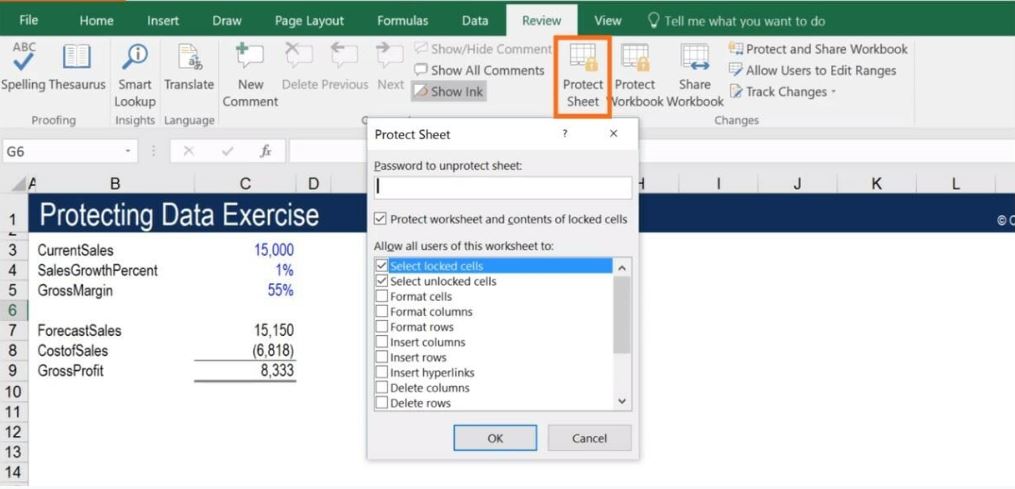Image resolution: width=1015 pixels, height=489 pixels.
Task: Open the Draw tab
Action: click(227, 21)
